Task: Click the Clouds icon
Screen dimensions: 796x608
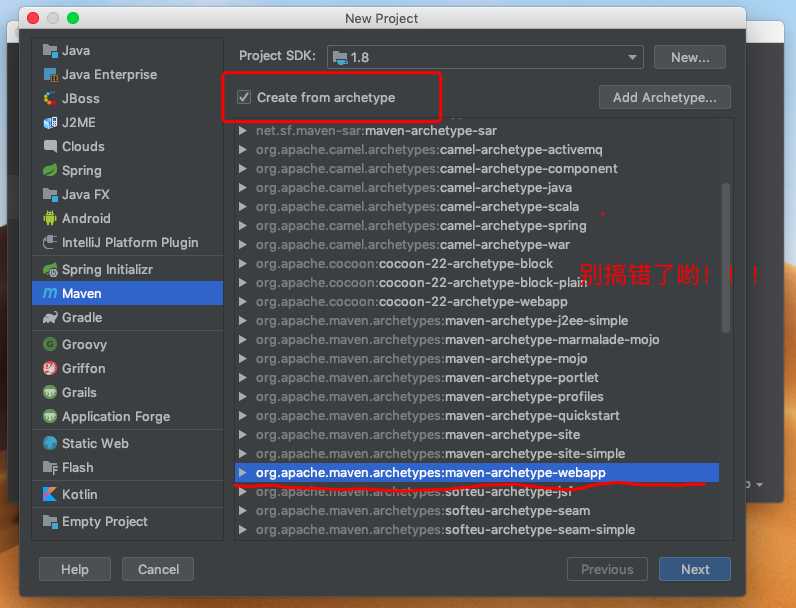Action: 50,146
